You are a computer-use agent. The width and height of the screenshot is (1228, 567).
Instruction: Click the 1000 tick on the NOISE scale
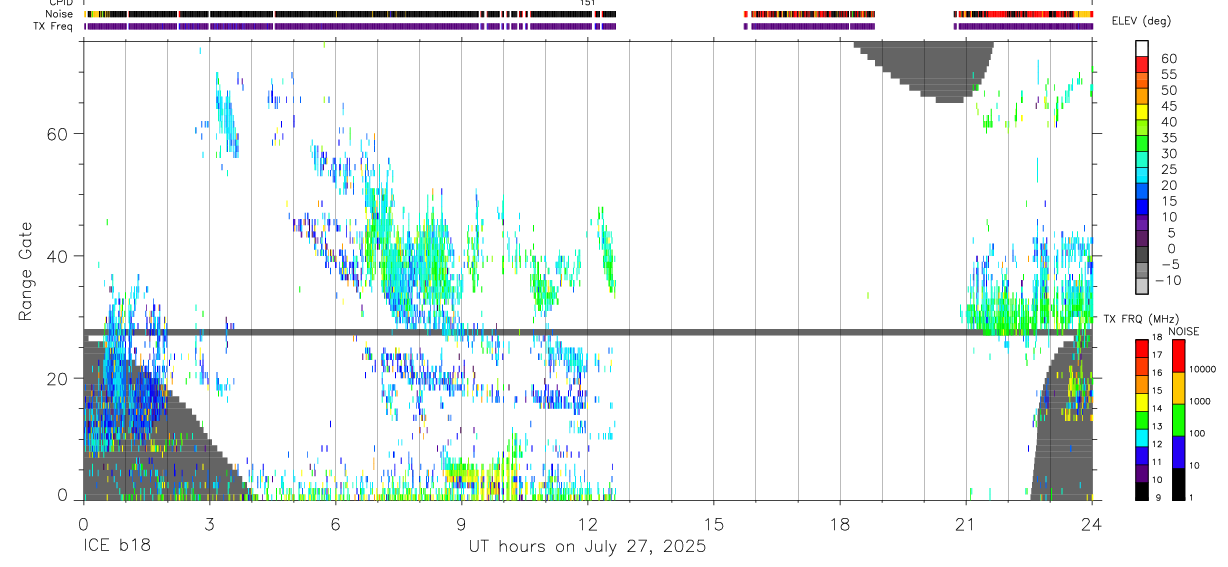point(1201,401)
